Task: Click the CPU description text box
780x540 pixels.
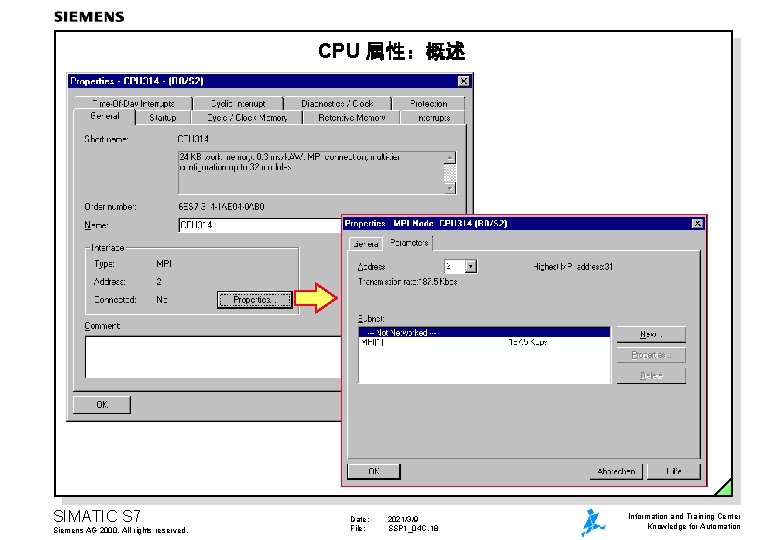Action: (x=317, y=173)
